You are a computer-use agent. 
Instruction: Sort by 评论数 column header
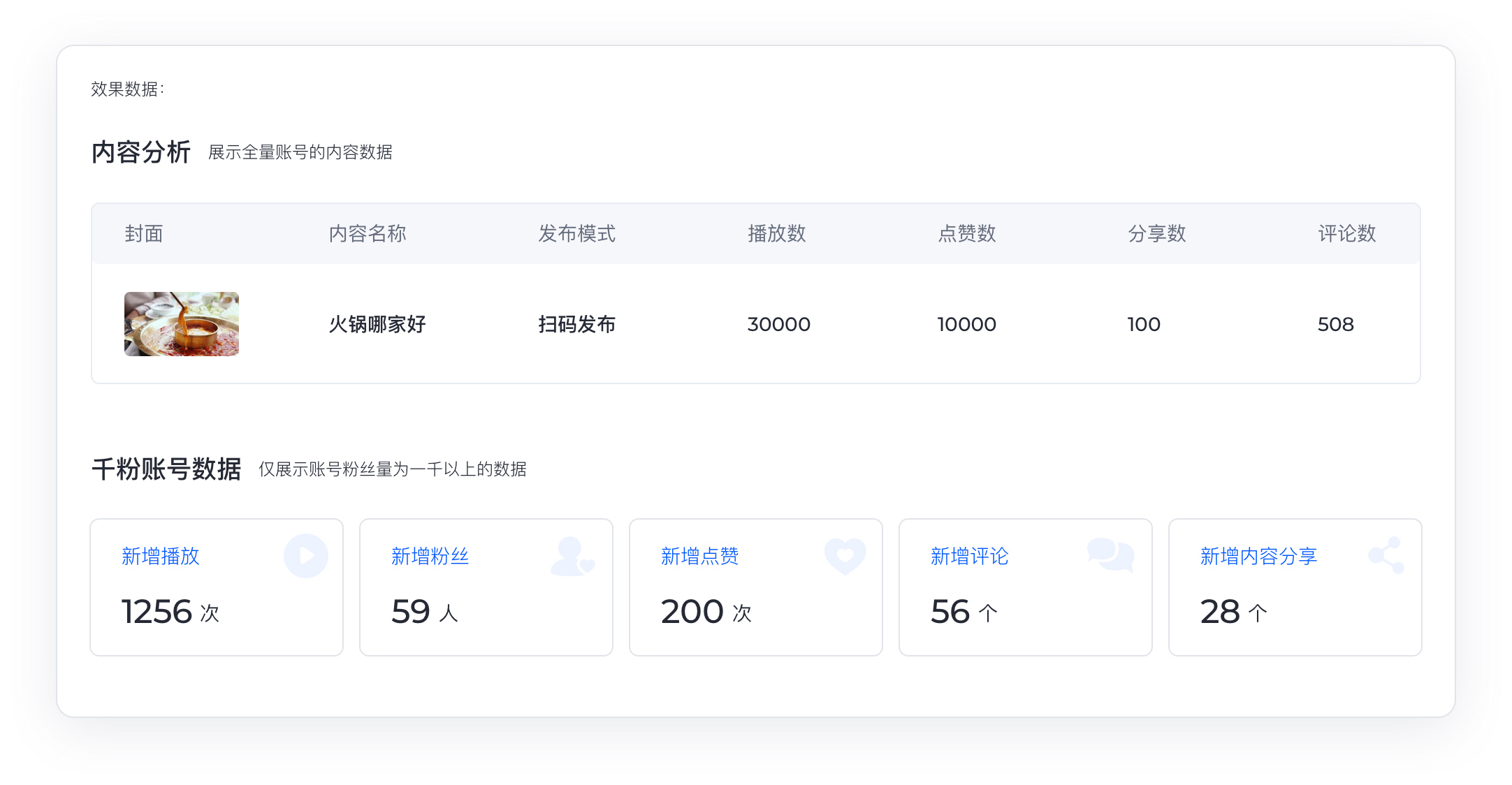tap(1347, 233)
